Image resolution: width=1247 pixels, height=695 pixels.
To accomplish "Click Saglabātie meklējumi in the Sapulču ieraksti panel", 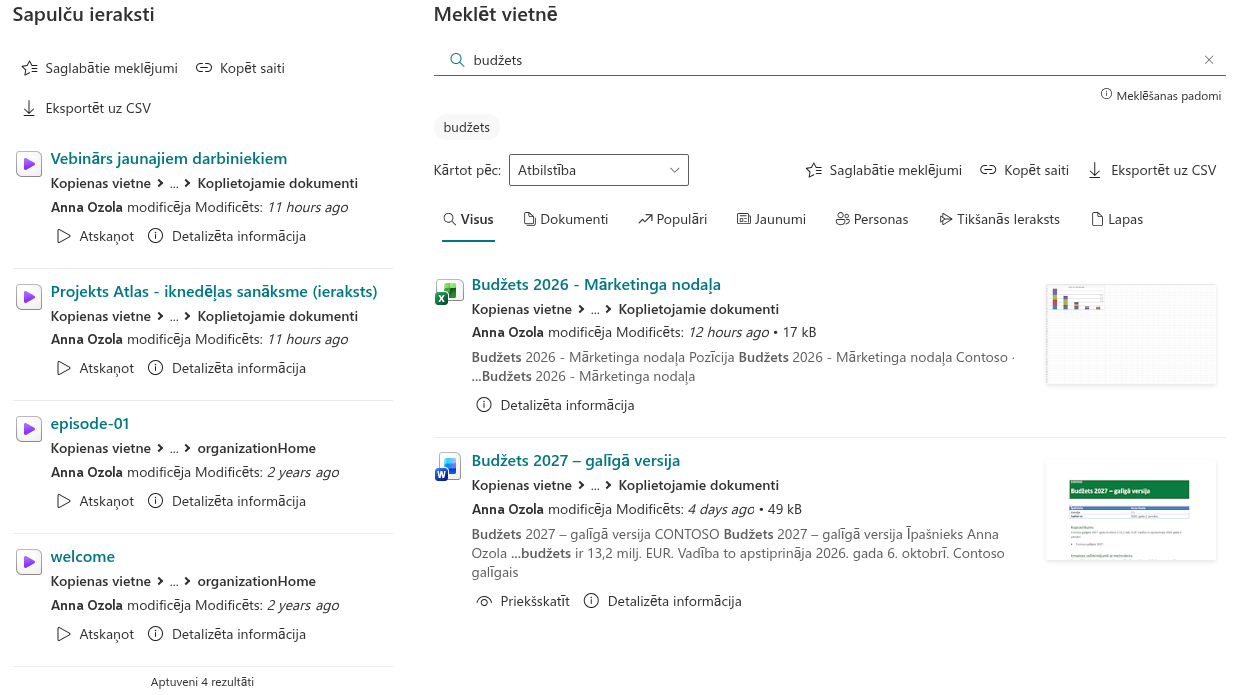I will [99, 68].
